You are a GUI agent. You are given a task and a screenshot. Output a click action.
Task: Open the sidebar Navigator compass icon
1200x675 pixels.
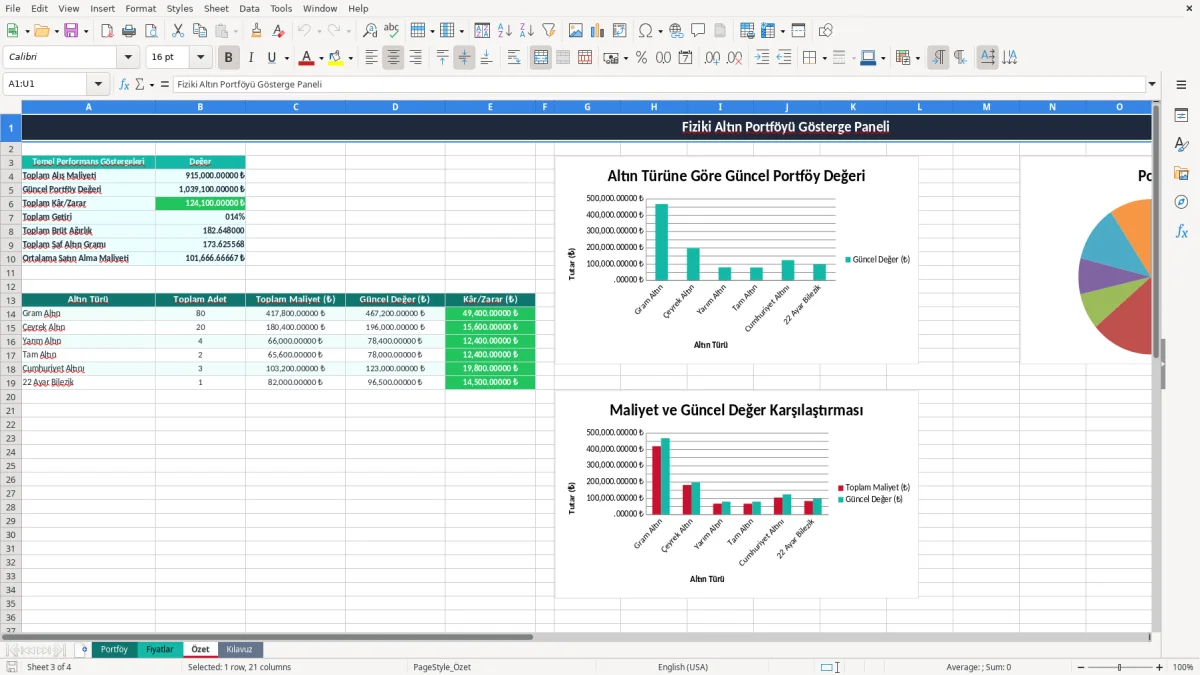1181,203
